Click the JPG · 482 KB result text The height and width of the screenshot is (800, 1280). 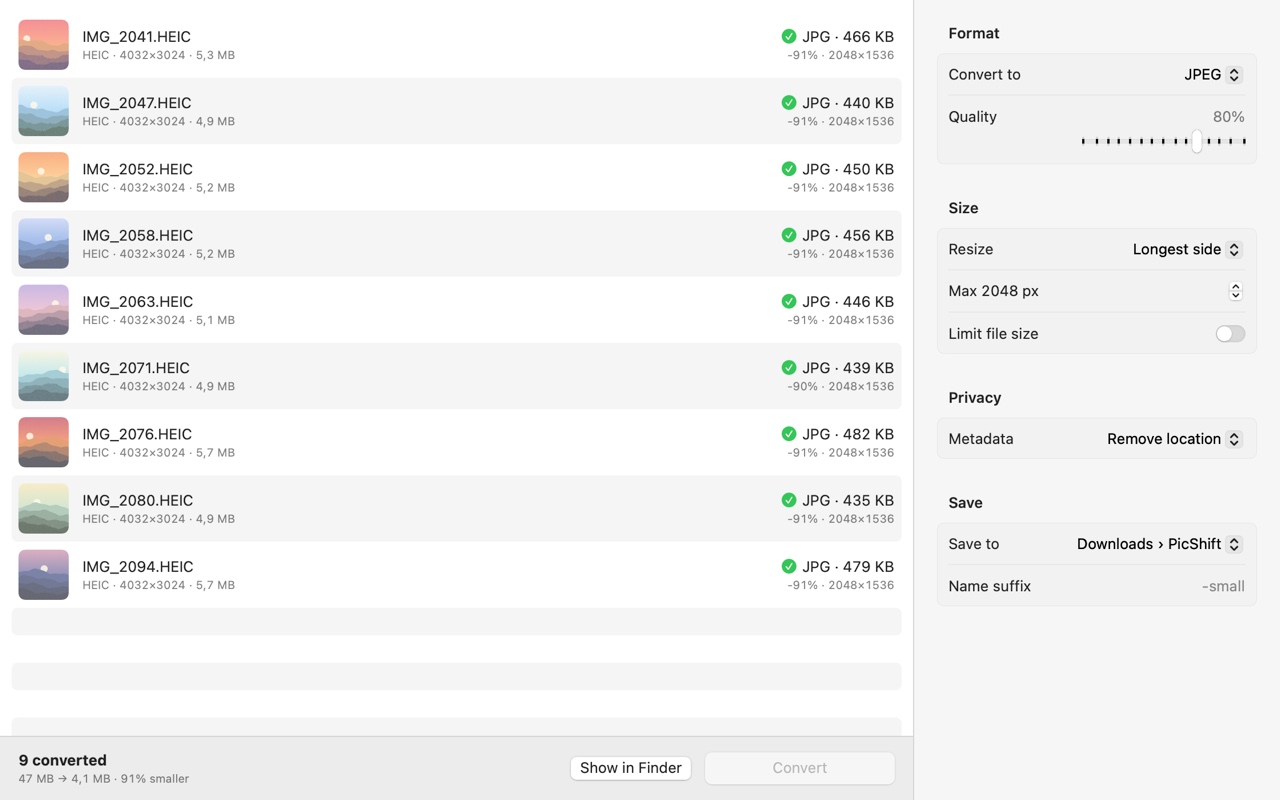pos(848,434)
